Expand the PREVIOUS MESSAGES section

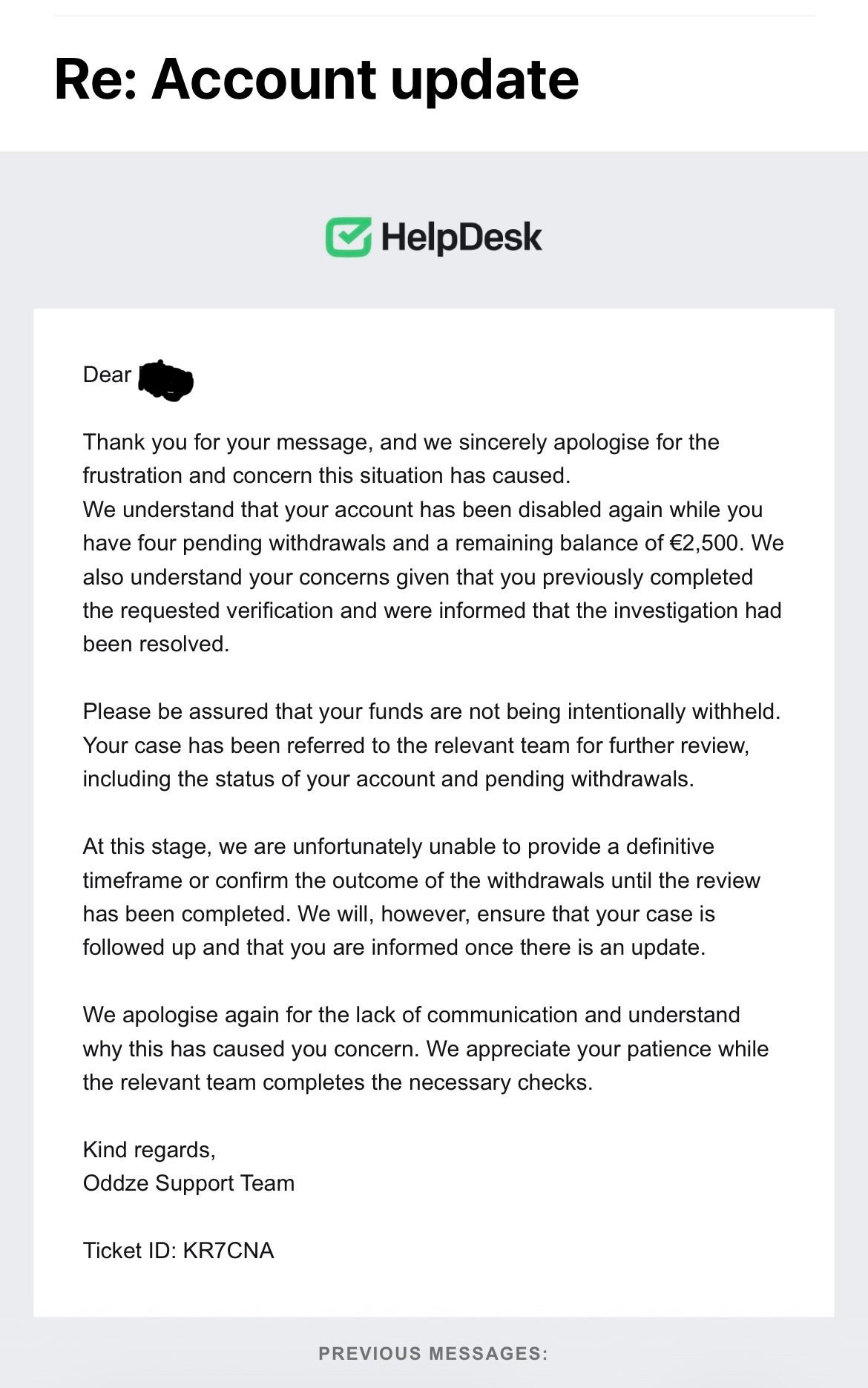433,1353
